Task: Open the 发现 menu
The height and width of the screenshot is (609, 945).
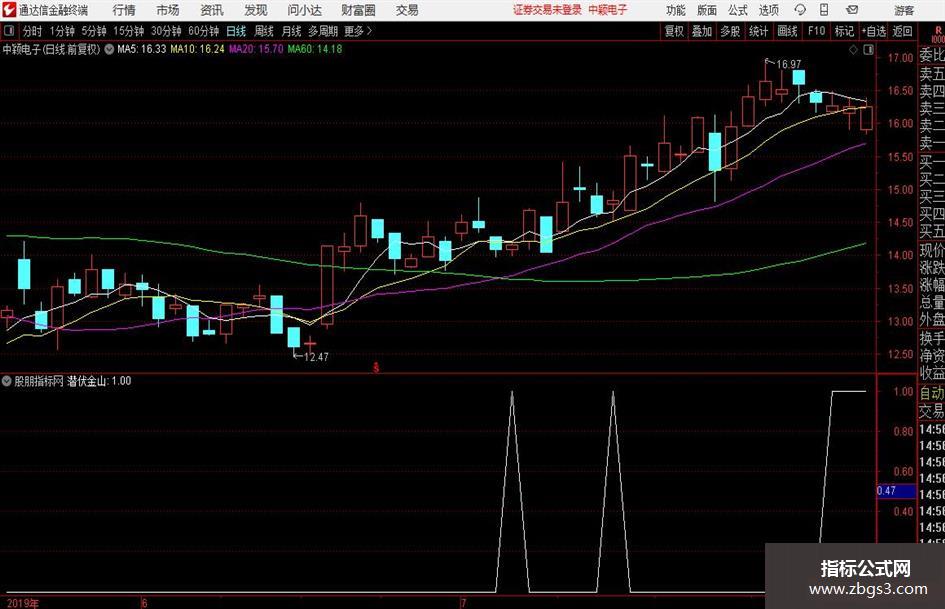Action: point(256,10)
